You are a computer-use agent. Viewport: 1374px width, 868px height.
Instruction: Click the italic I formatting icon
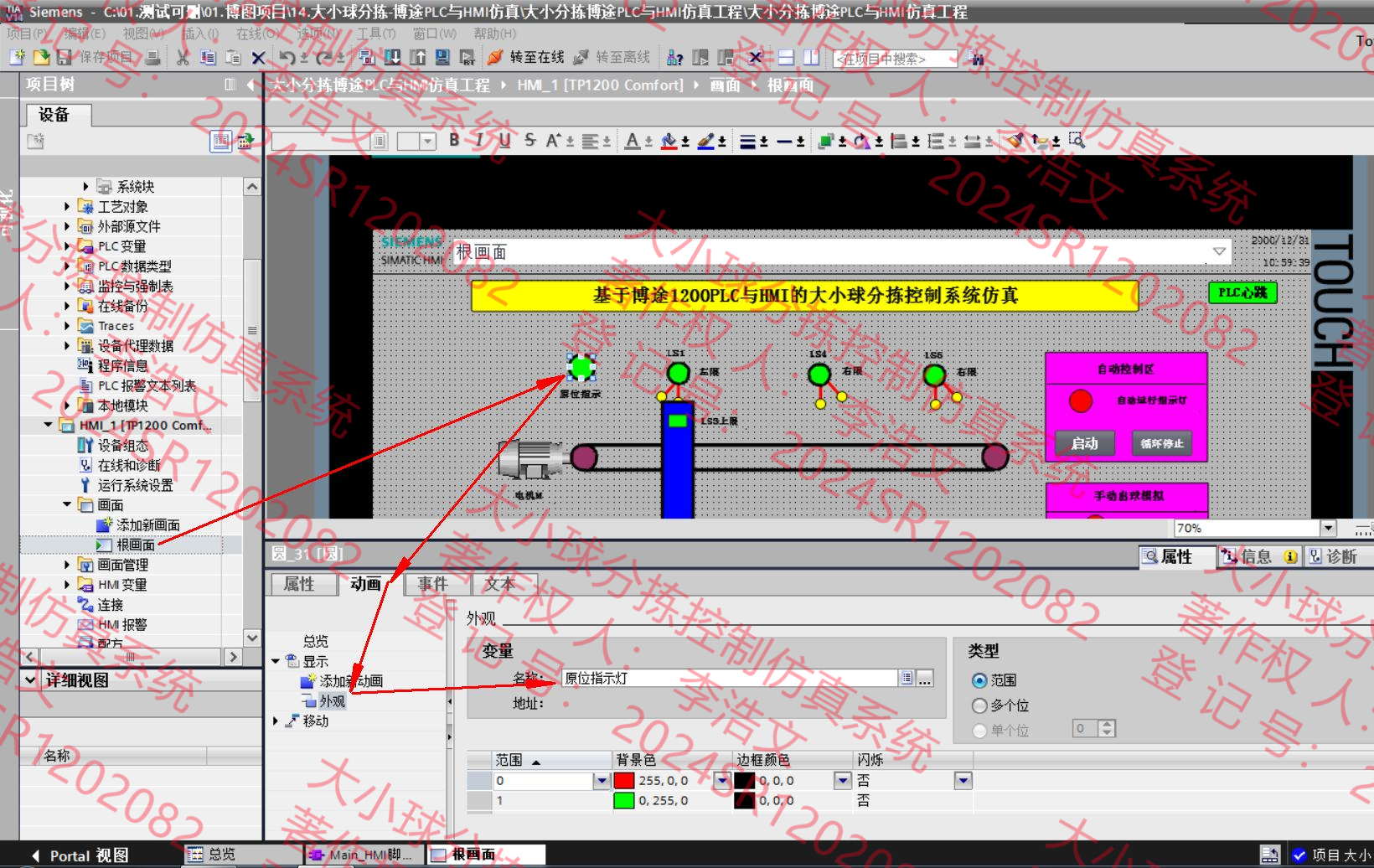tap(479, 140)
